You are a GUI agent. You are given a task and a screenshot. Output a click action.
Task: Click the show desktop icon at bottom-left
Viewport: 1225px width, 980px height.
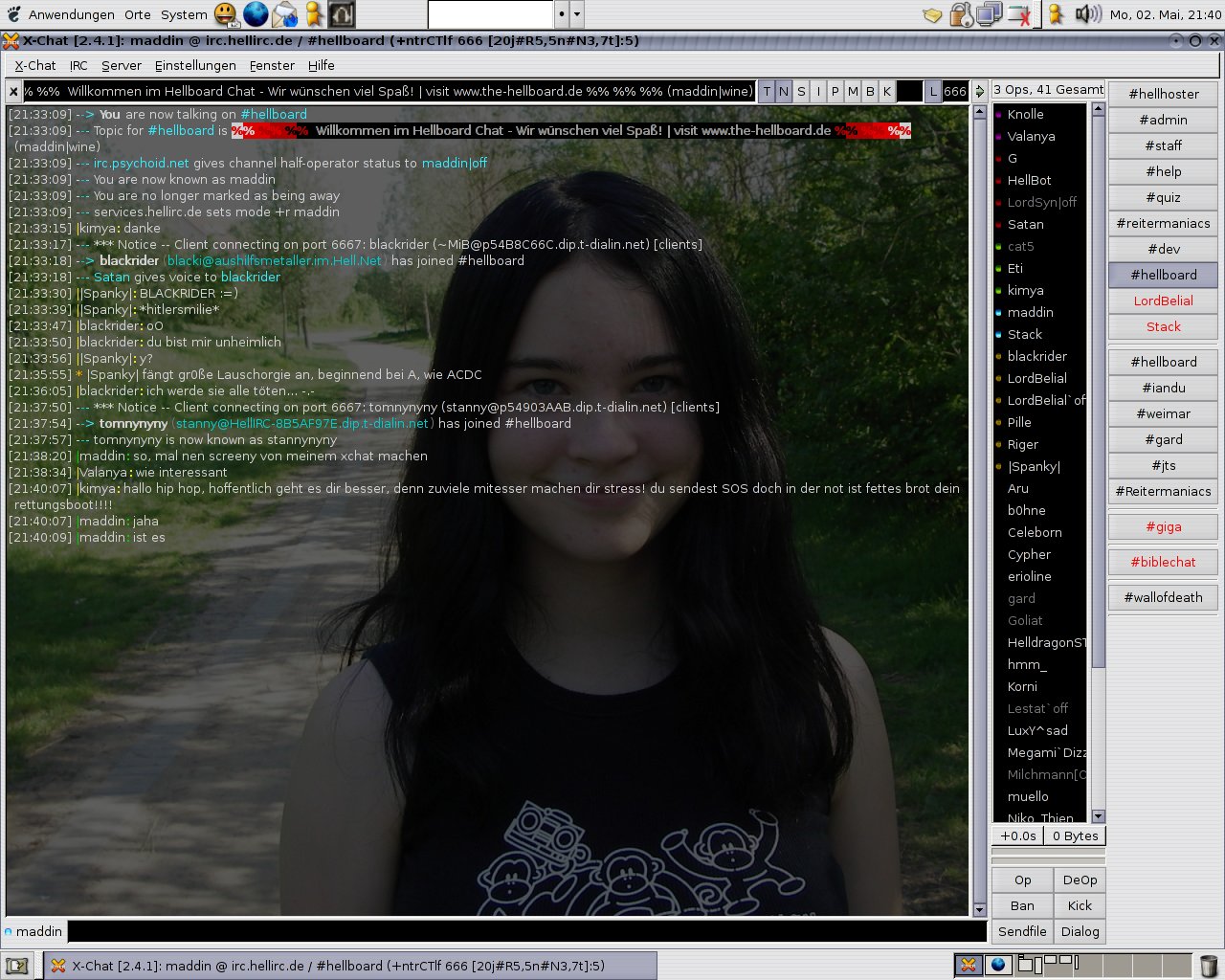(16, 966)
